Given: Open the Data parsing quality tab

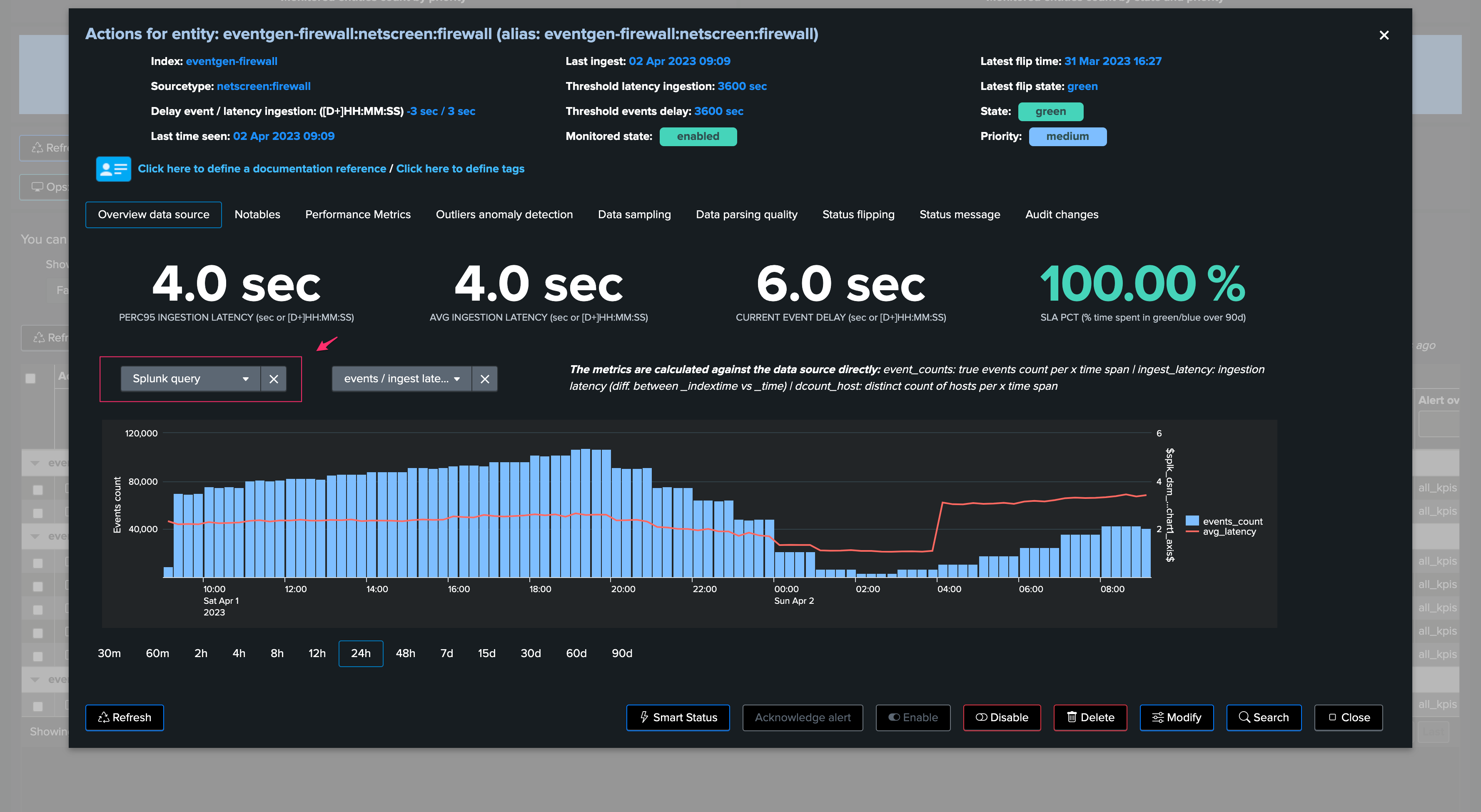Looking at the screenshot, I should (746, 214).
